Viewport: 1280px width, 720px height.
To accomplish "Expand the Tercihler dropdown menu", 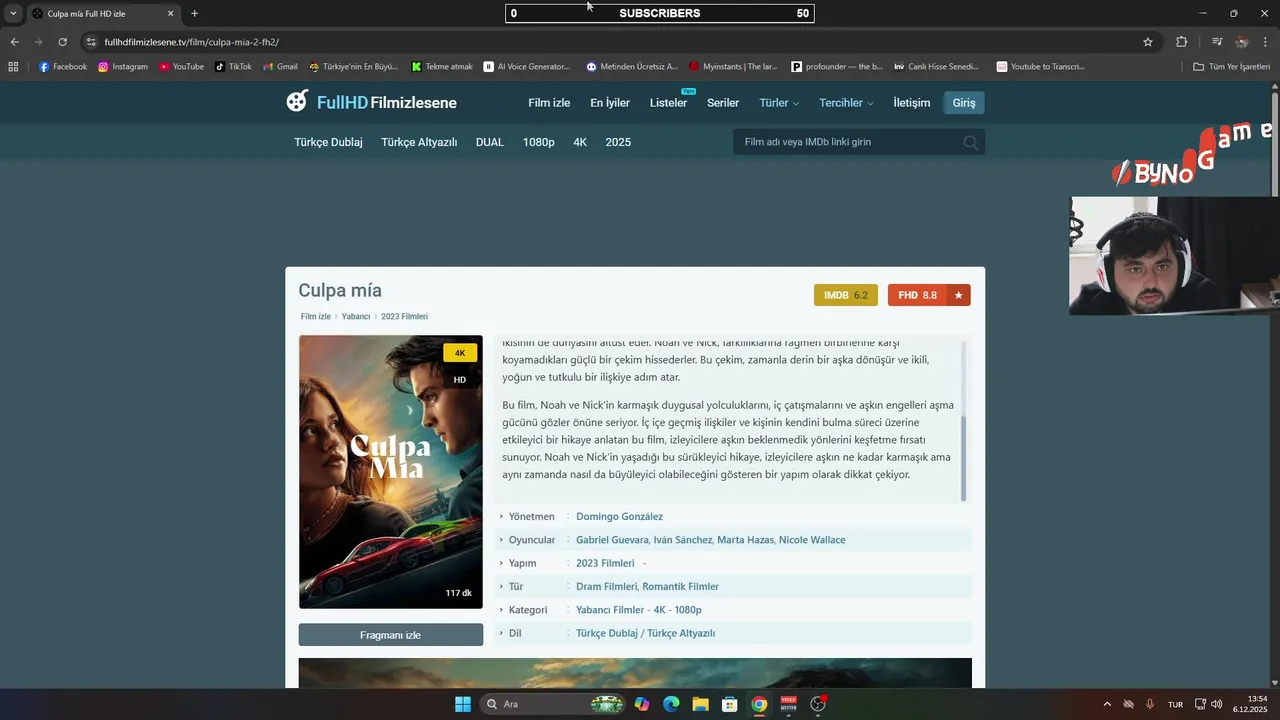I will tap(846, 103).
